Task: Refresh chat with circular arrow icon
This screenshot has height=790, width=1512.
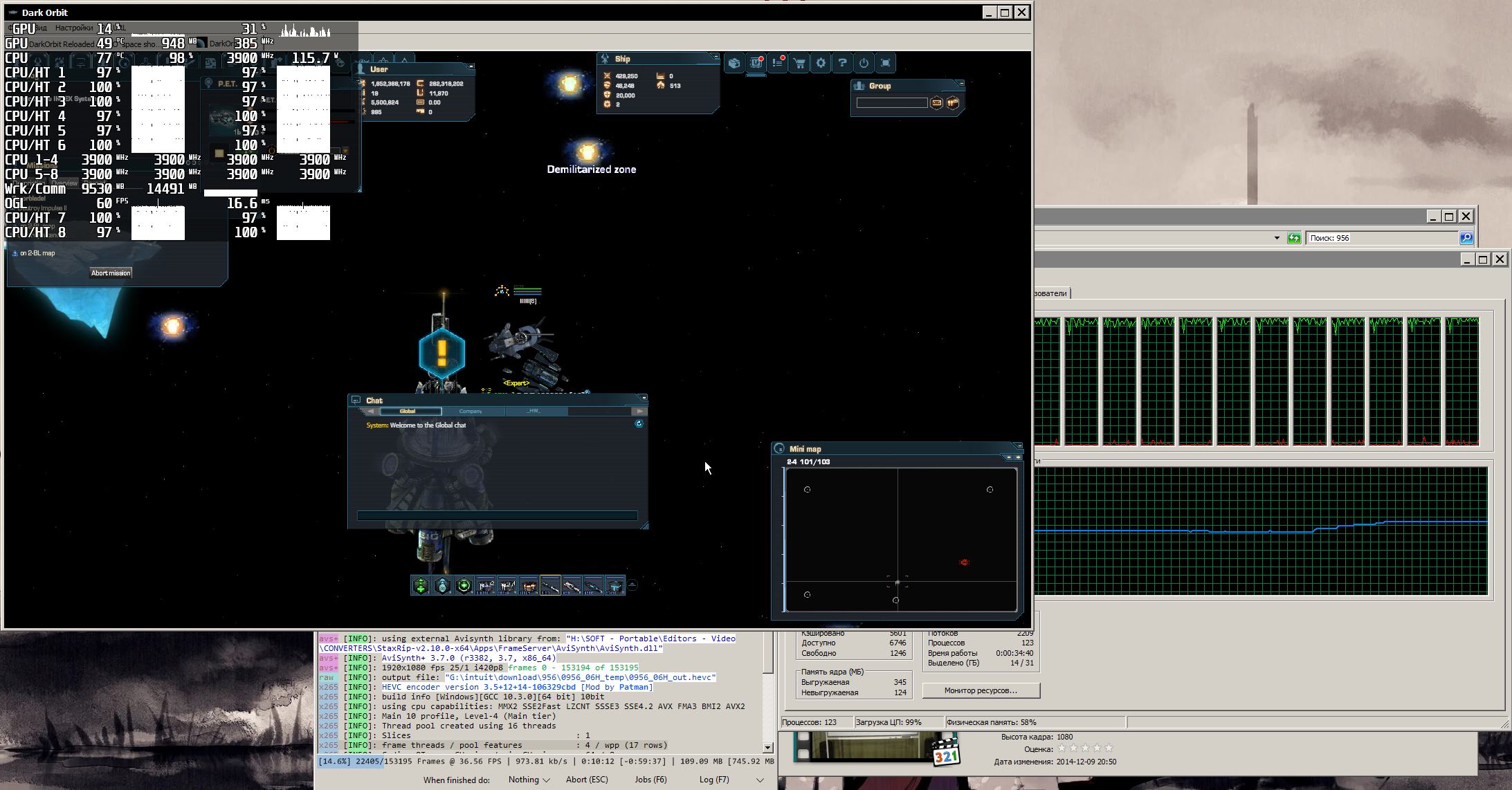Action: click(639, 424)
